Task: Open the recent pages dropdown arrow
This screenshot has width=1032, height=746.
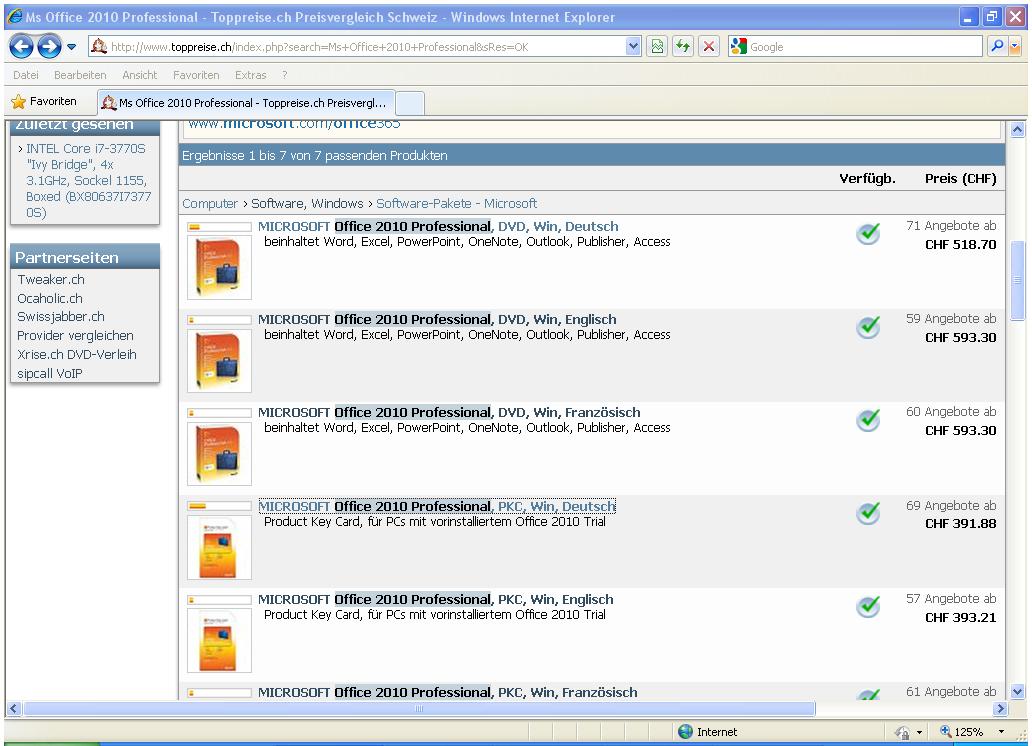Action: (x=72, y=47)
